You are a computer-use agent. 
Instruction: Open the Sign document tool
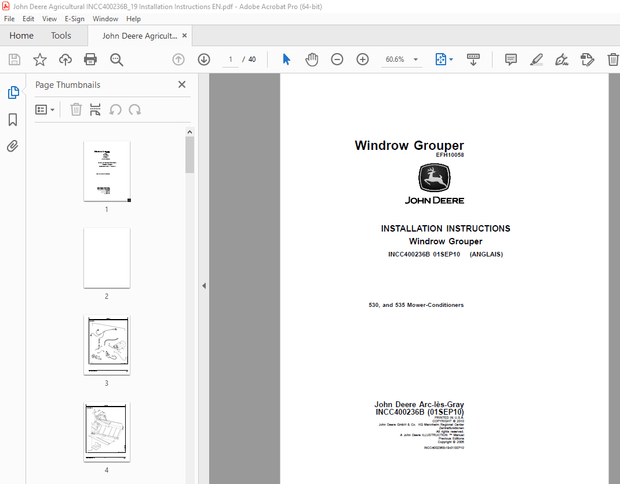[x=561, y=60]
